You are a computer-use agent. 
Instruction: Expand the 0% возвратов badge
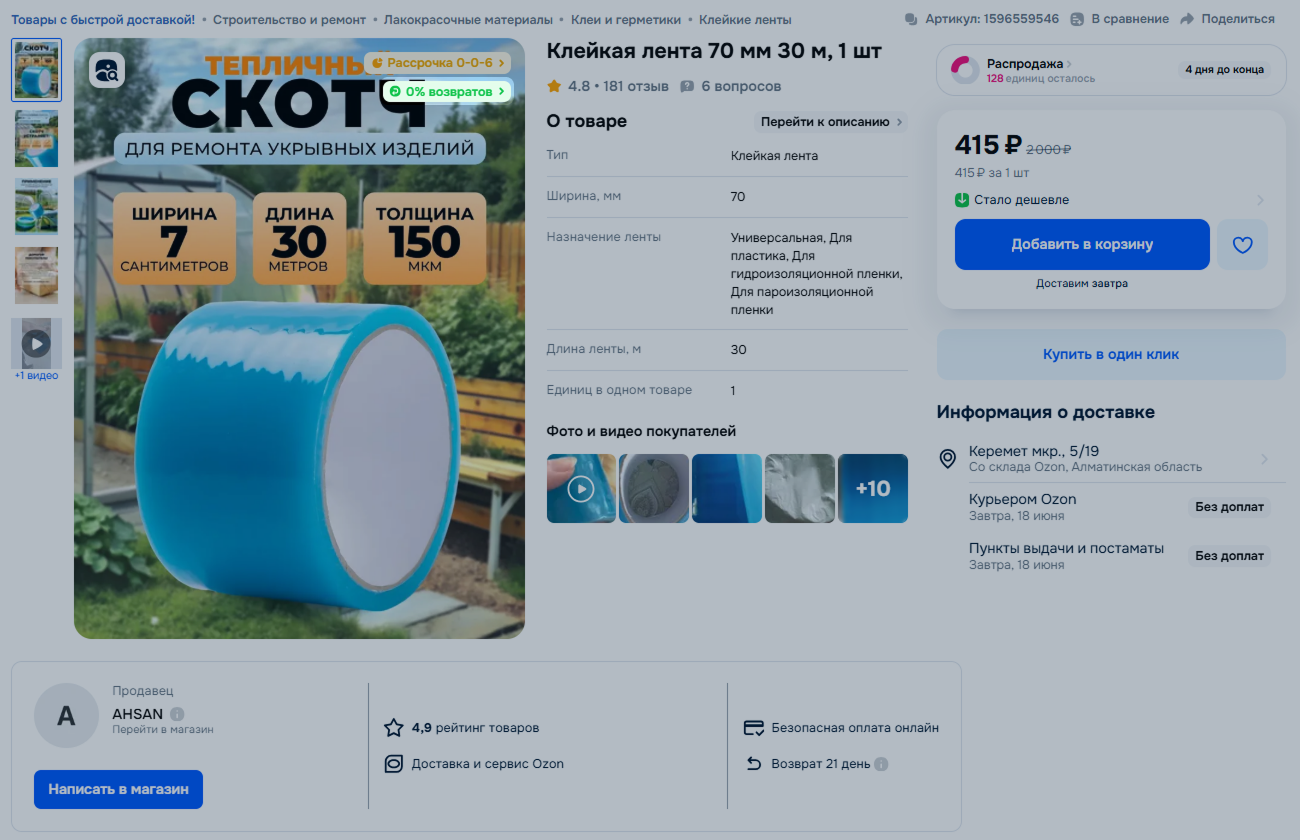pyautogui.click(x=447, y=91)
